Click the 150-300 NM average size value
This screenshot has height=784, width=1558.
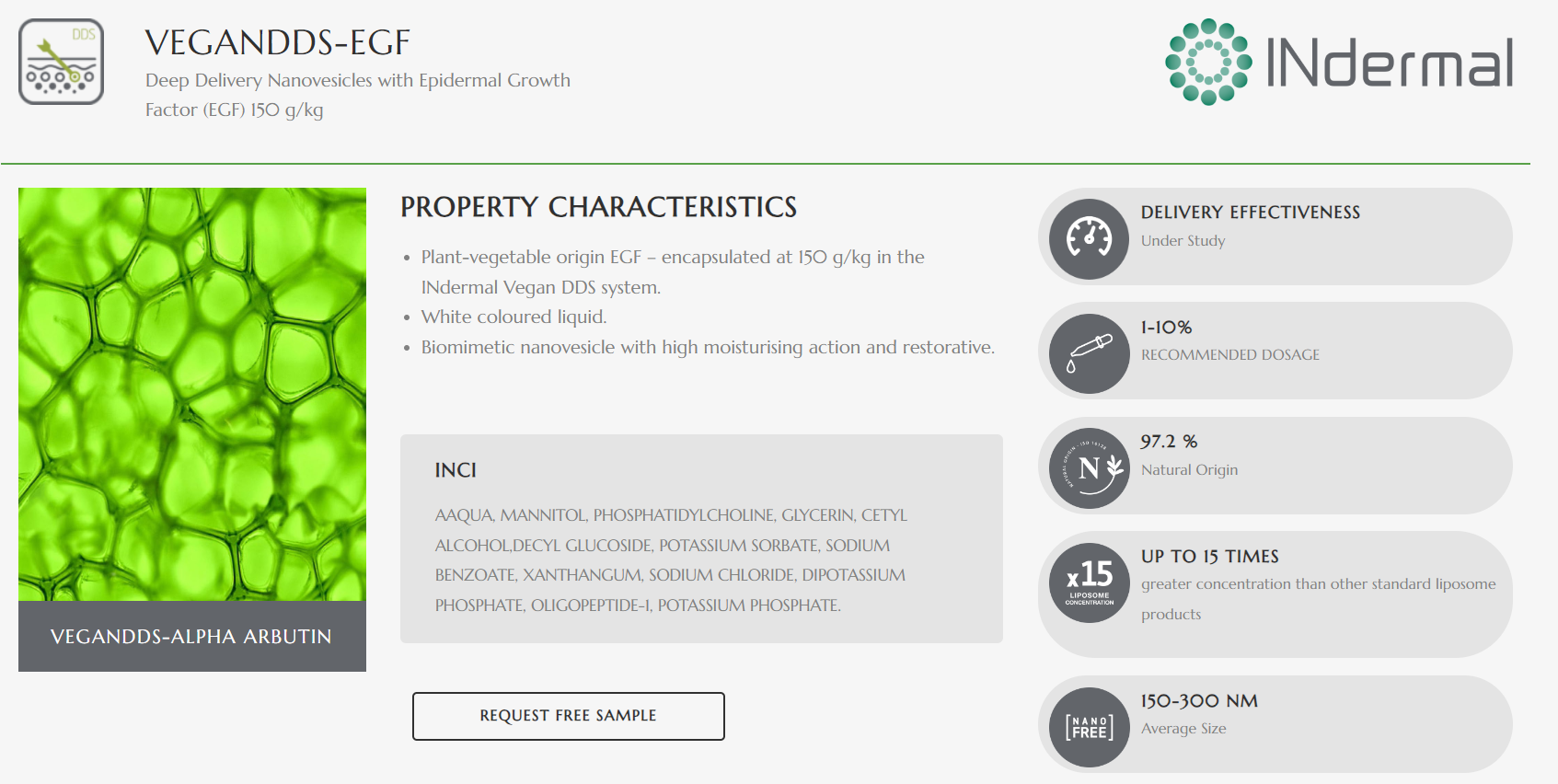1199,701
